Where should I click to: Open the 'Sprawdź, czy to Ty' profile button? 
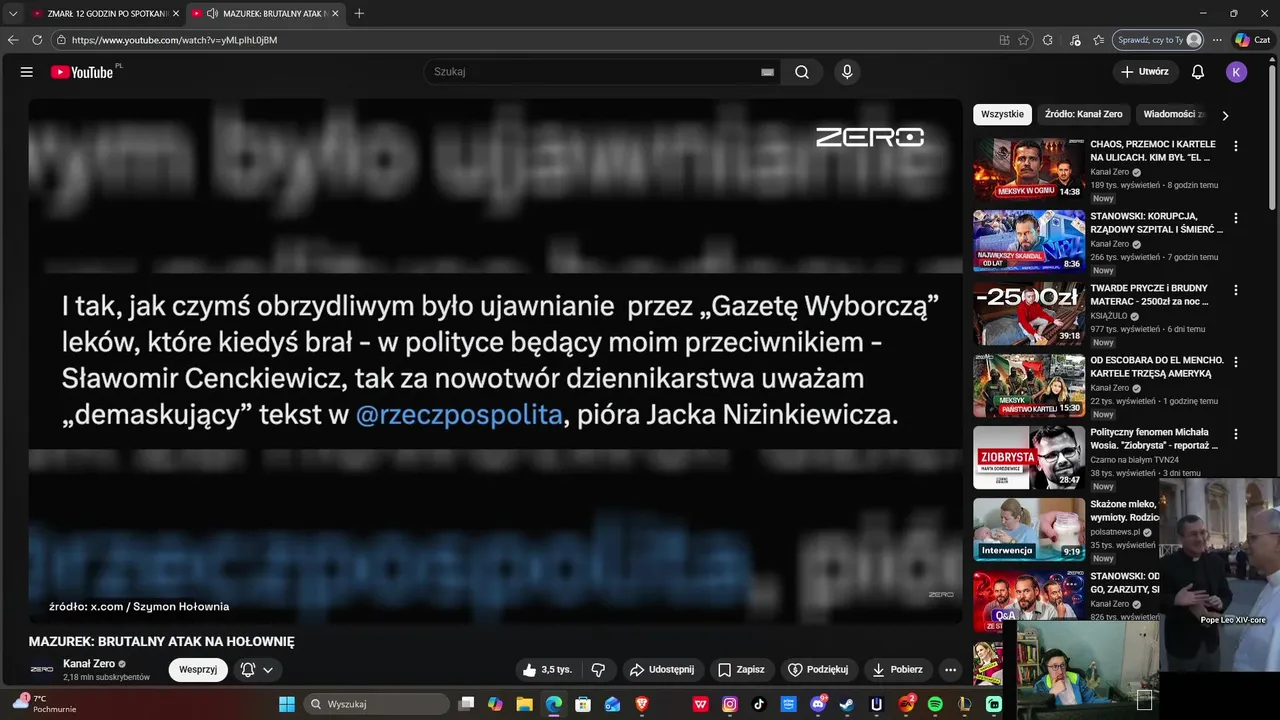coord(1159,40)
